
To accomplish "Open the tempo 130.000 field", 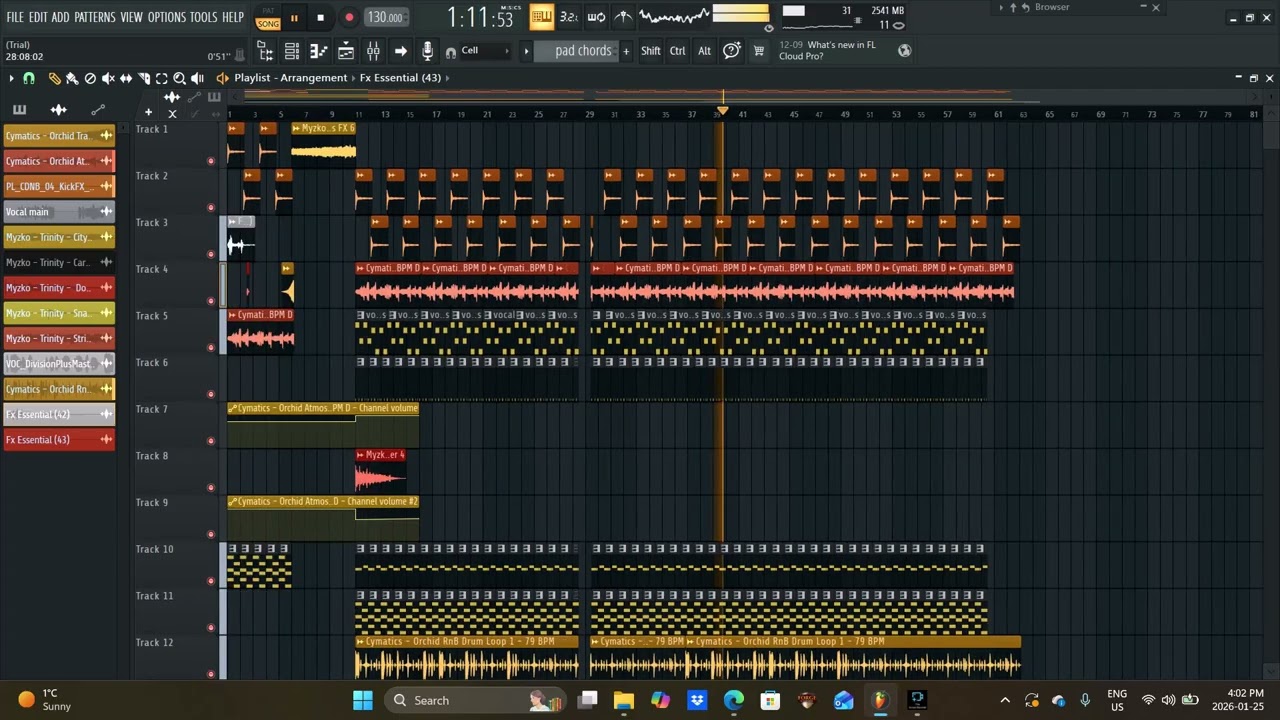I will click(x=385, y=17).
